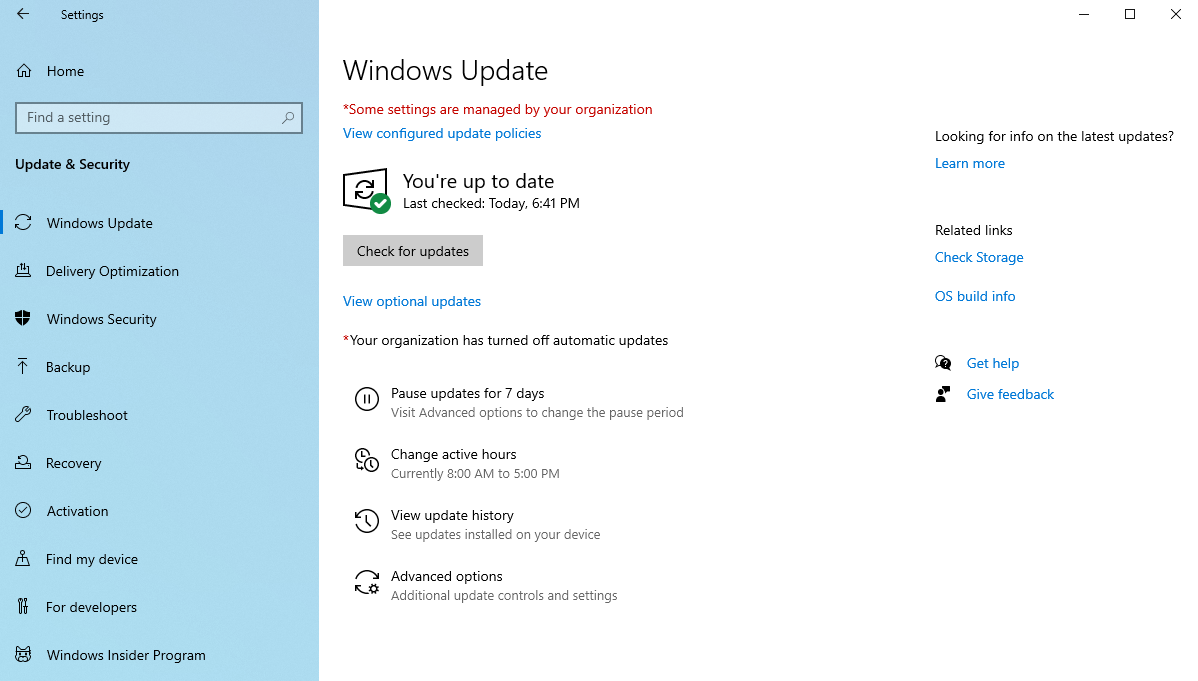The image size is (1198, 681).
Task: Select Pause updates for 7 days
Action: point(520,402)
